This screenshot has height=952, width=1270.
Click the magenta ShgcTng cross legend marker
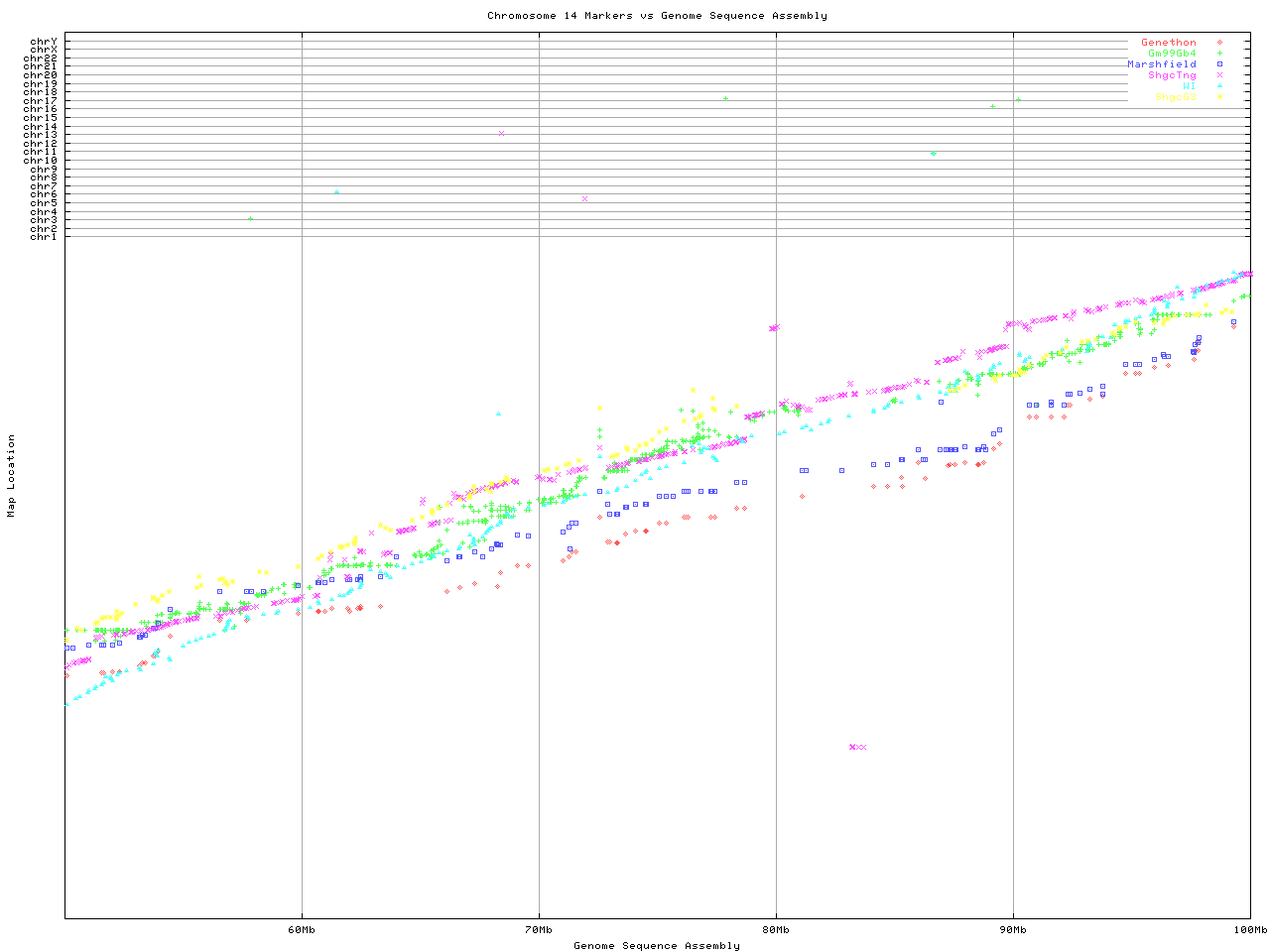pos(1219,75)
